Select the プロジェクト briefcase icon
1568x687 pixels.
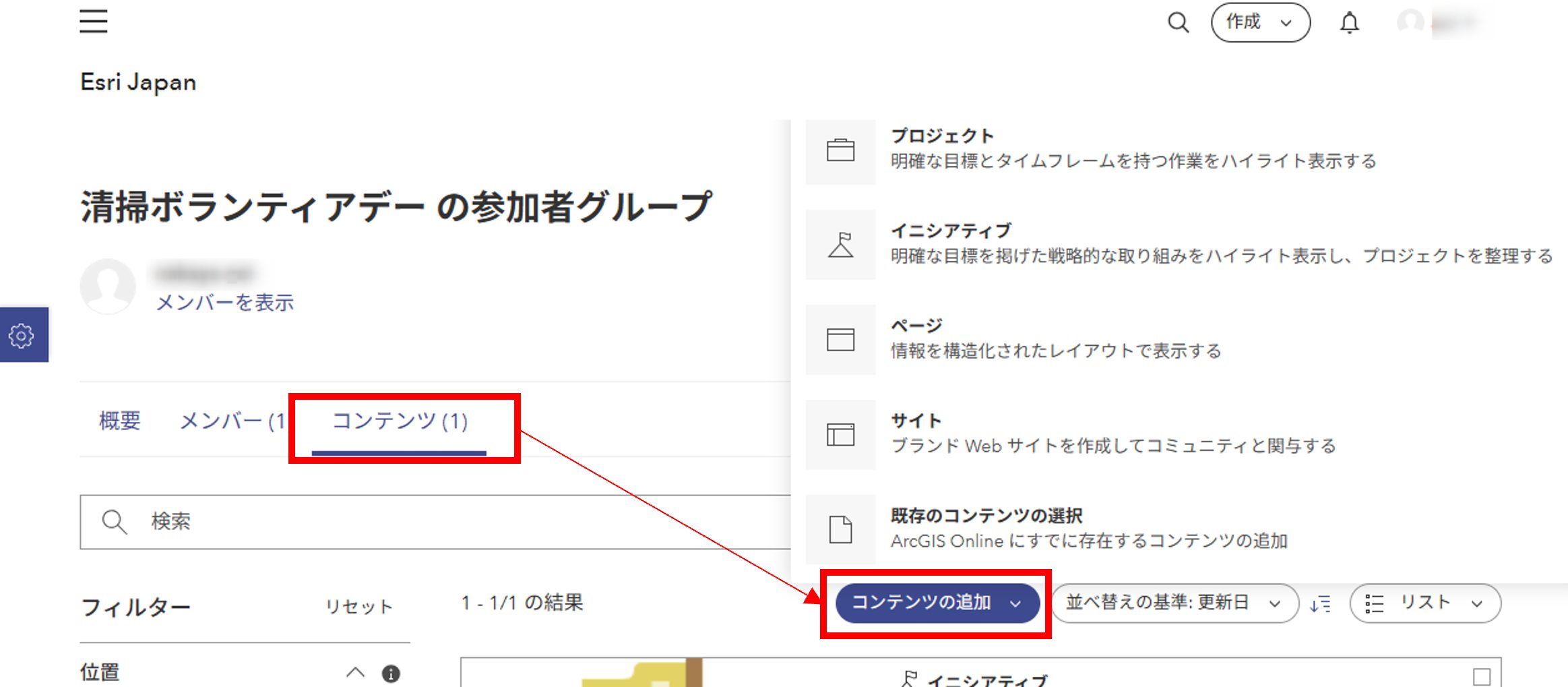tap(840, 150)
